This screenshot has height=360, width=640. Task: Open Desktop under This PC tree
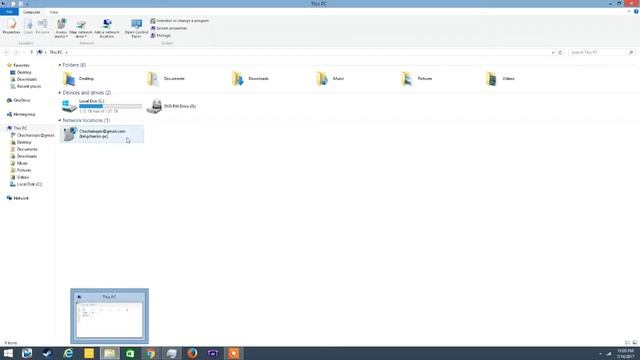(21, 142)
